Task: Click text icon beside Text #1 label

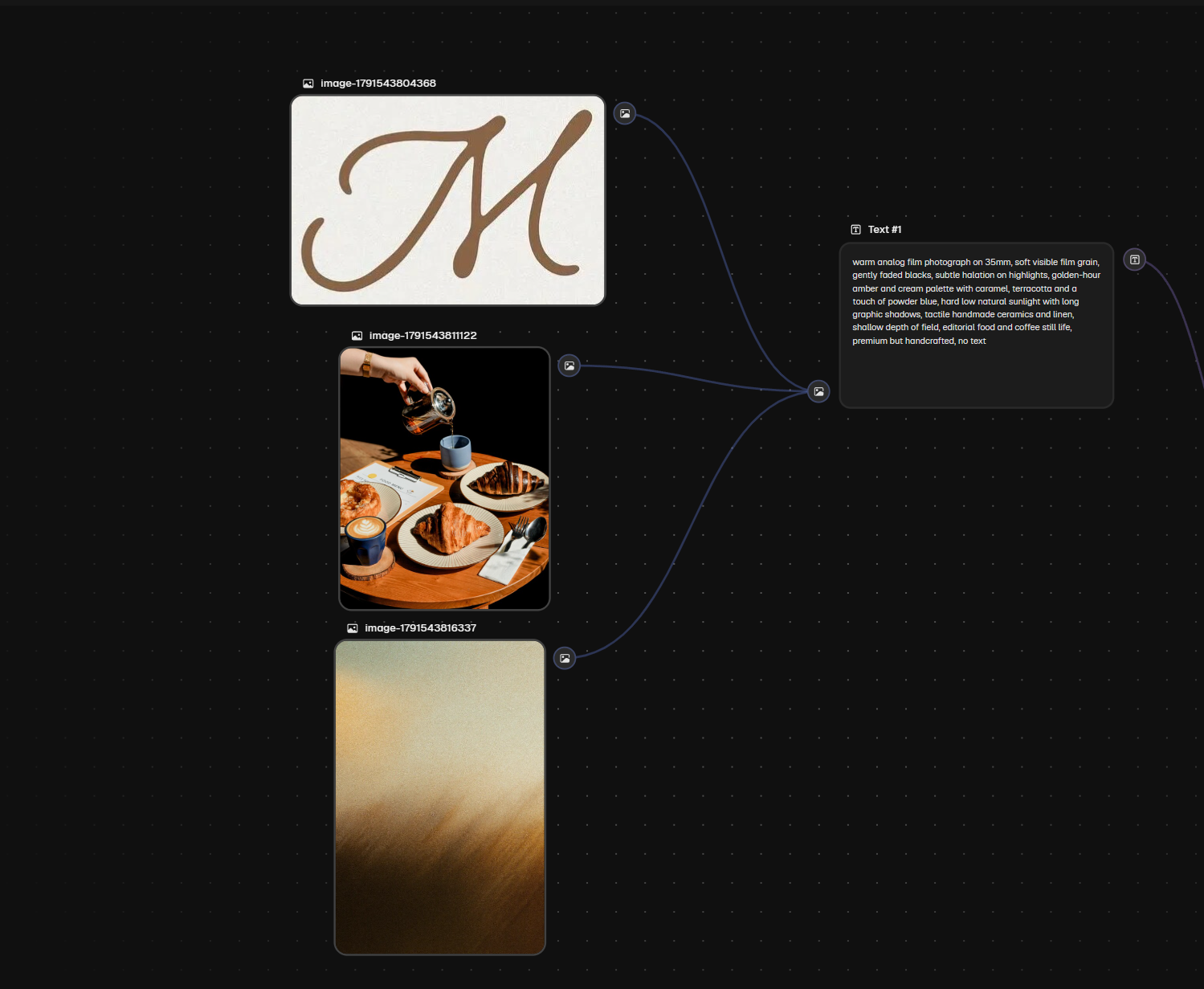Action: click(x=856, y=230)
